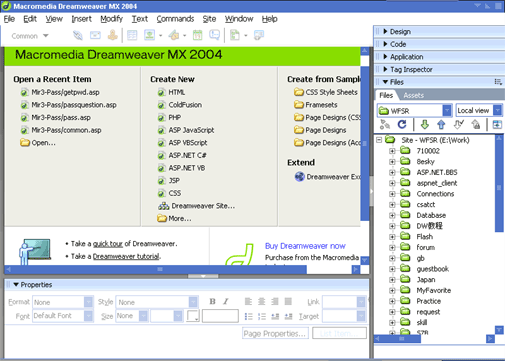Open the Window menu

pyautogui.click(x=239, y=19)
